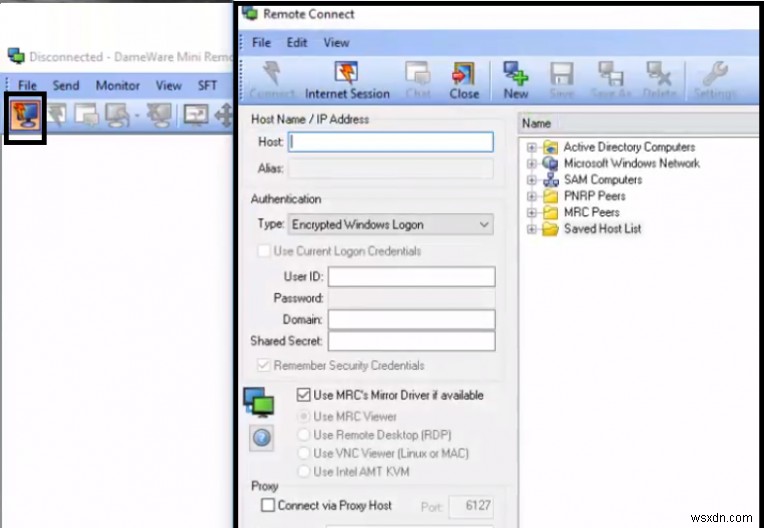Screen dimensions: 764x528
Task: Uncheck Use MRC's Mirror Driver if available
Action: pyautogui.click(x=303, y=395)
